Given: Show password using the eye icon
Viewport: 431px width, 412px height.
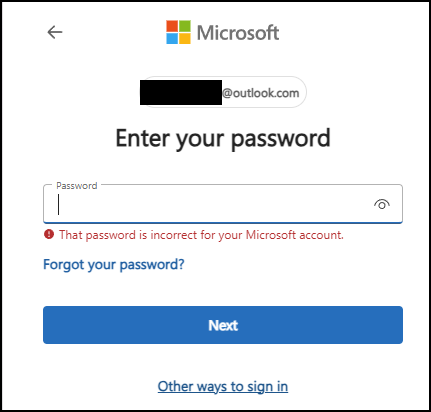Looking at the screenshot, I should (x=382, y=204).
